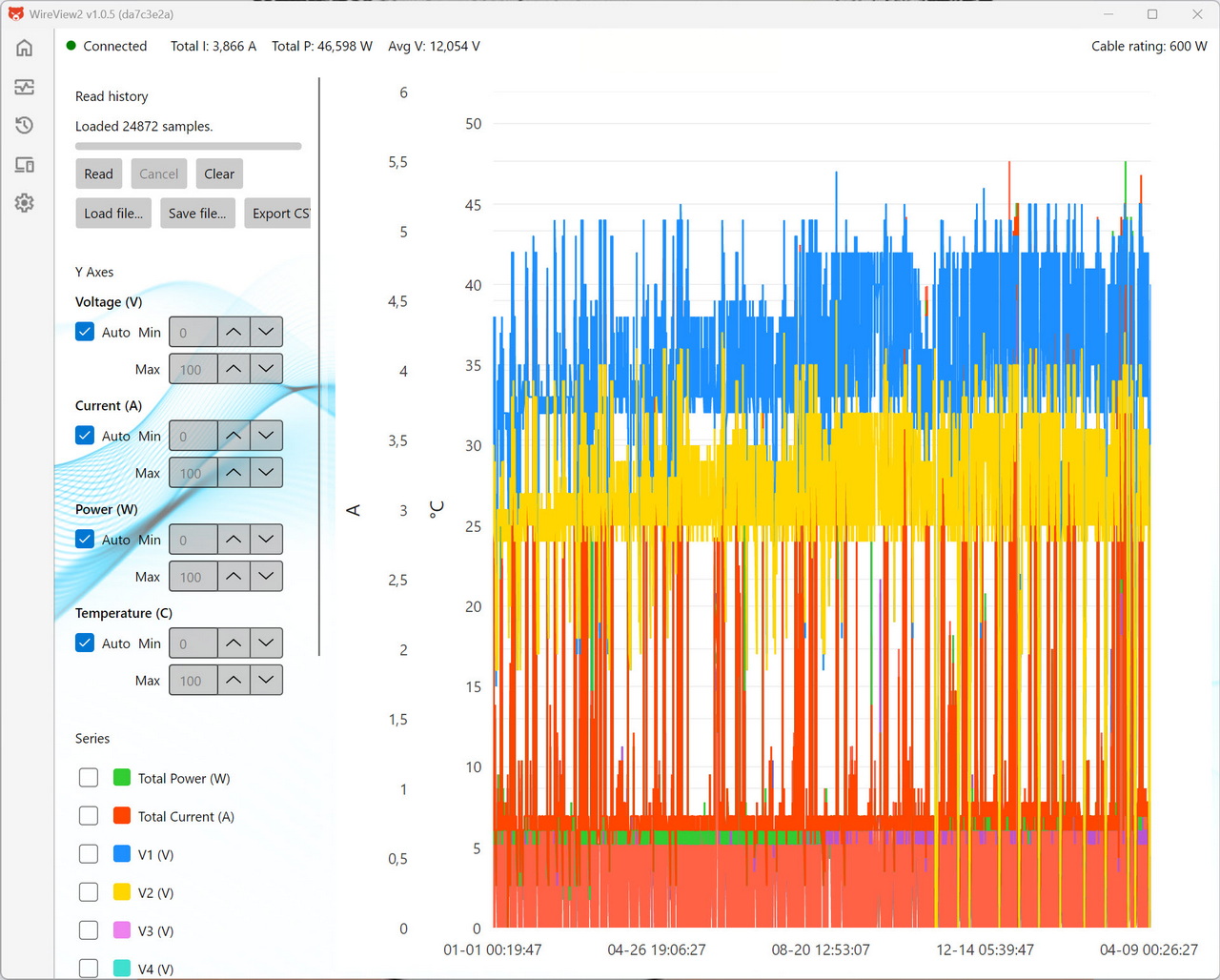Click the WireView2 app logo icon
Screen dimensions: 1220x980
pos(15,14)
